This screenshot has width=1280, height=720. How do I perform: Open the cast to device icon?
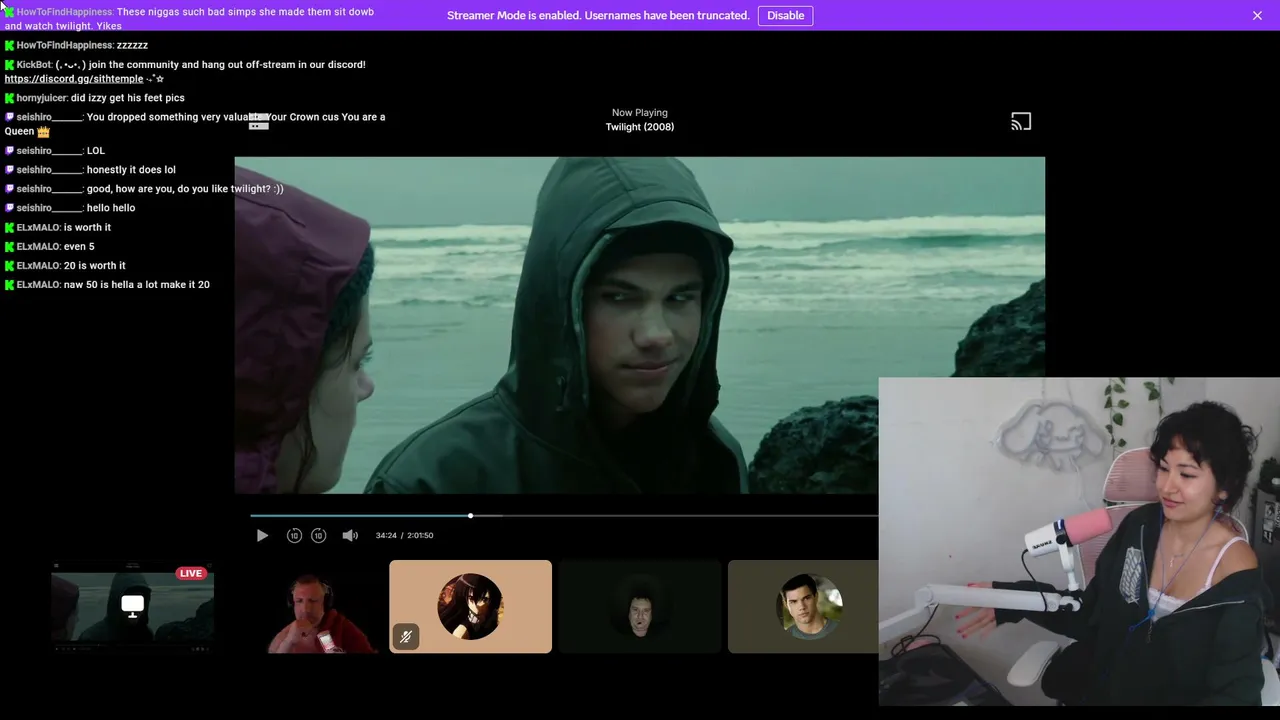point(1021,122)
